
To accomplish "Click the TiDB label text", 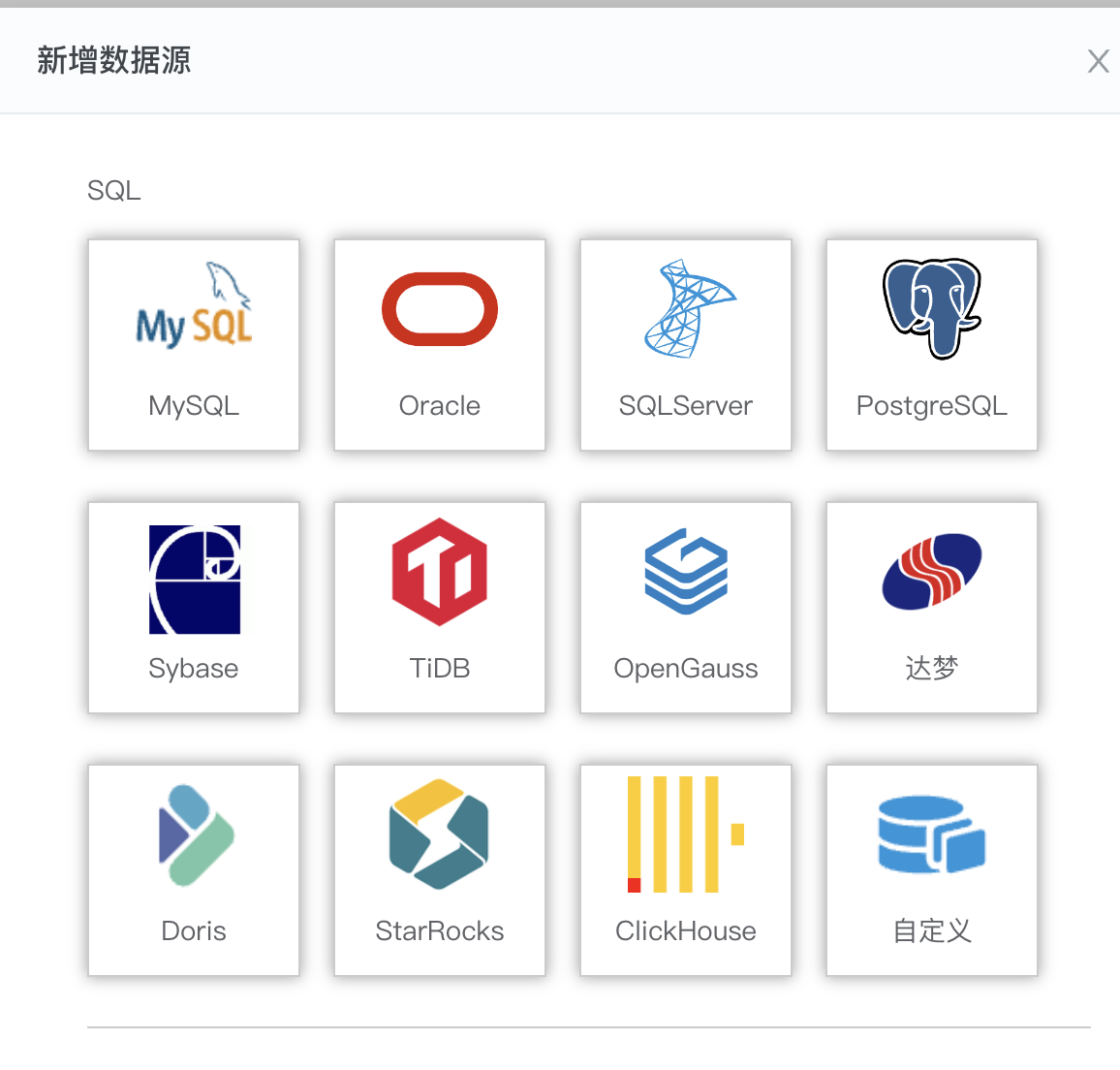I will point(439,669).
